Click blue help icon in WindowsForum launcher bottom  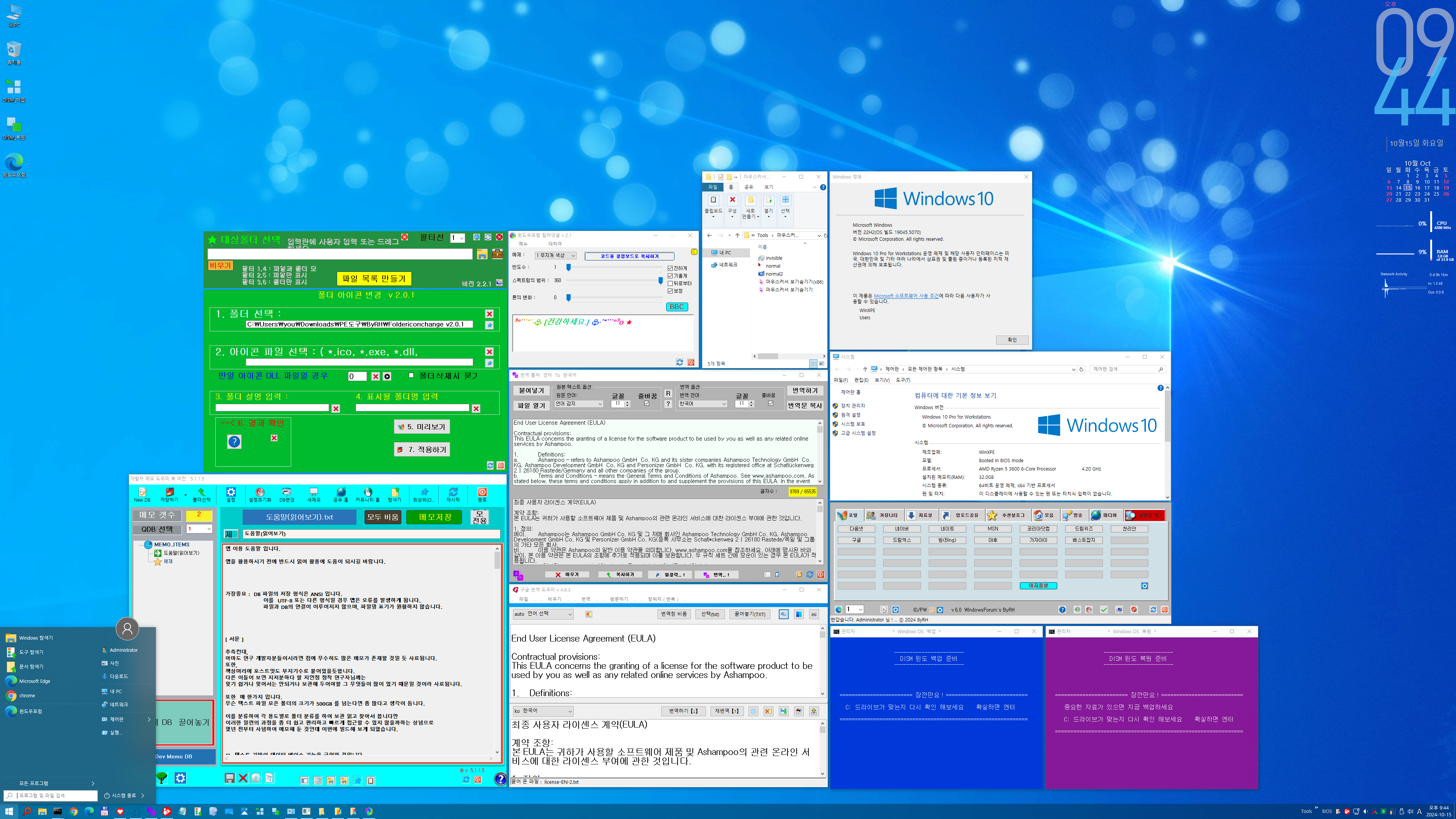(1062, 609)
